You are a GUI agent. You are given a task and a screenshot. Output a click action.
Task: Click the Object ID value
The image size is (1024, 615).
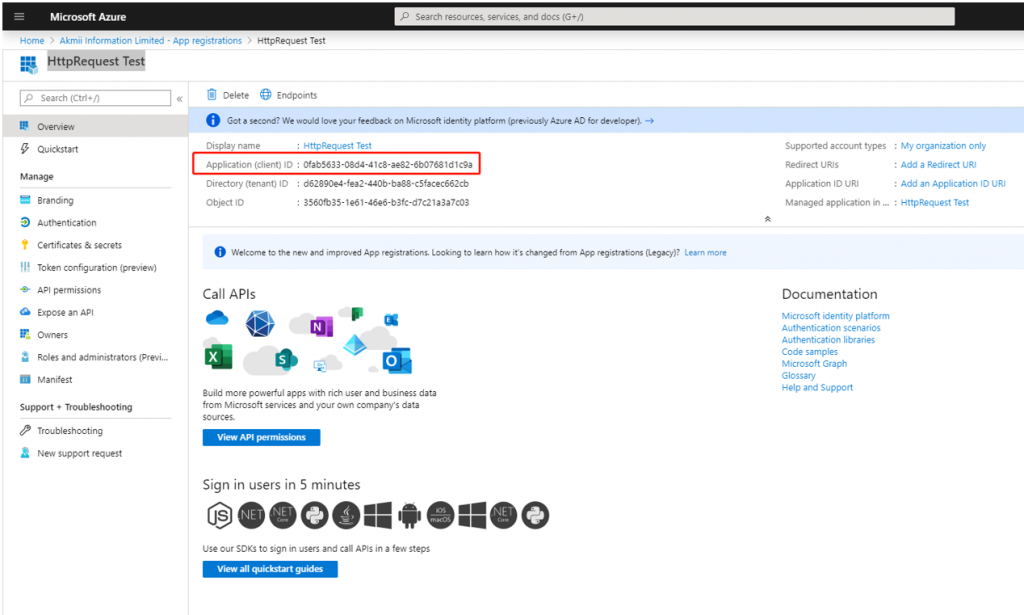386,202
